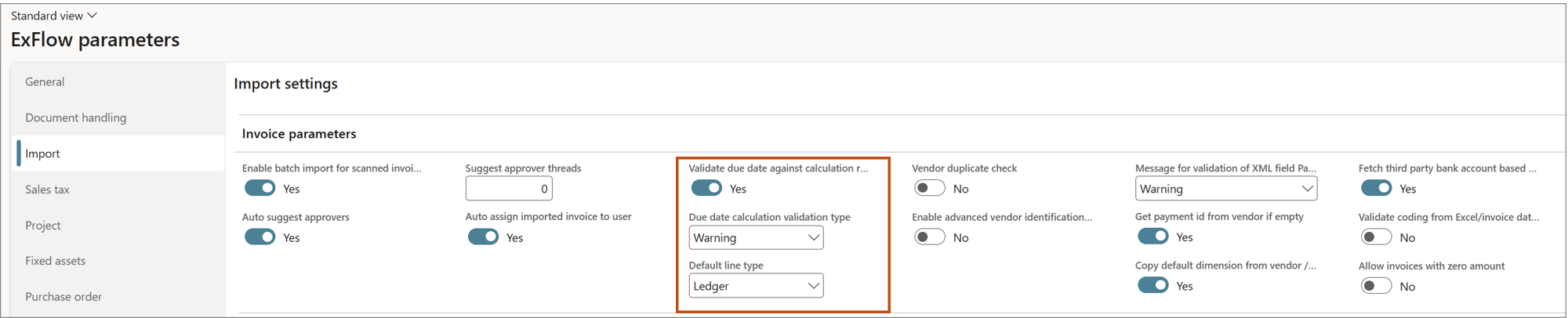Select the Purchase order tab

63,297
